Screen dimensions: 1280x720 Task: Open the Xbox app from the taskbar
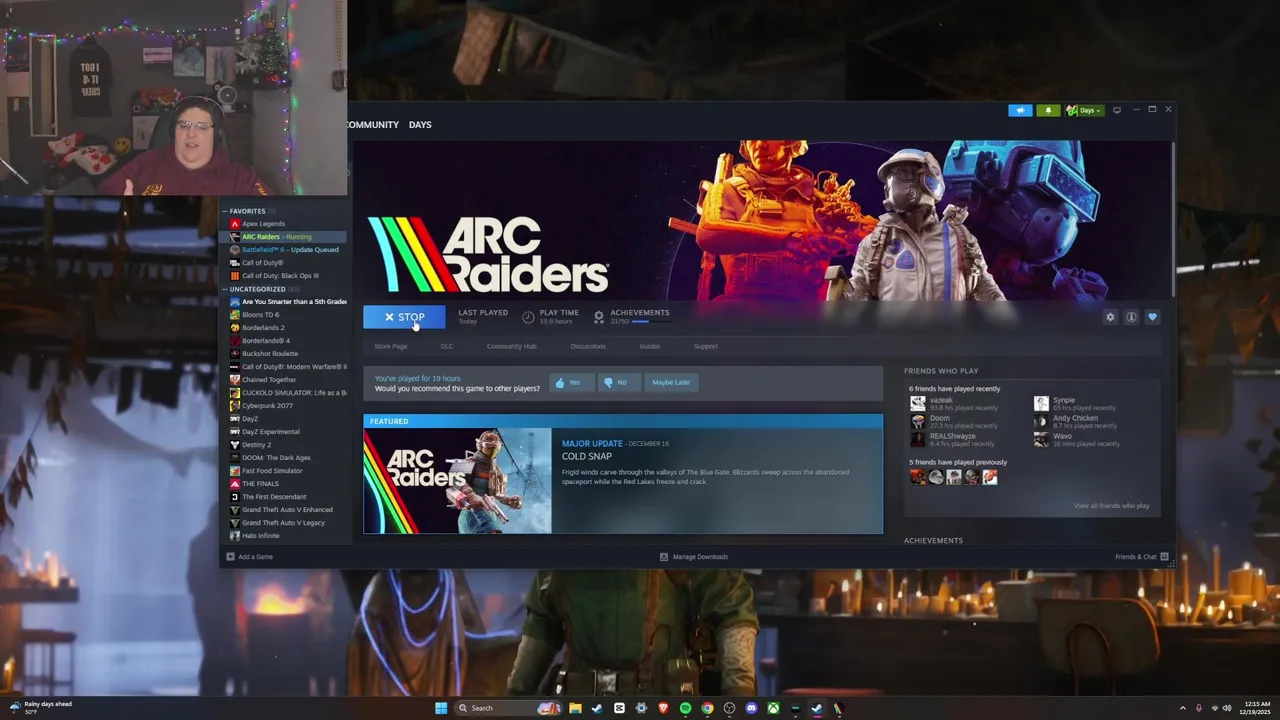773,708
